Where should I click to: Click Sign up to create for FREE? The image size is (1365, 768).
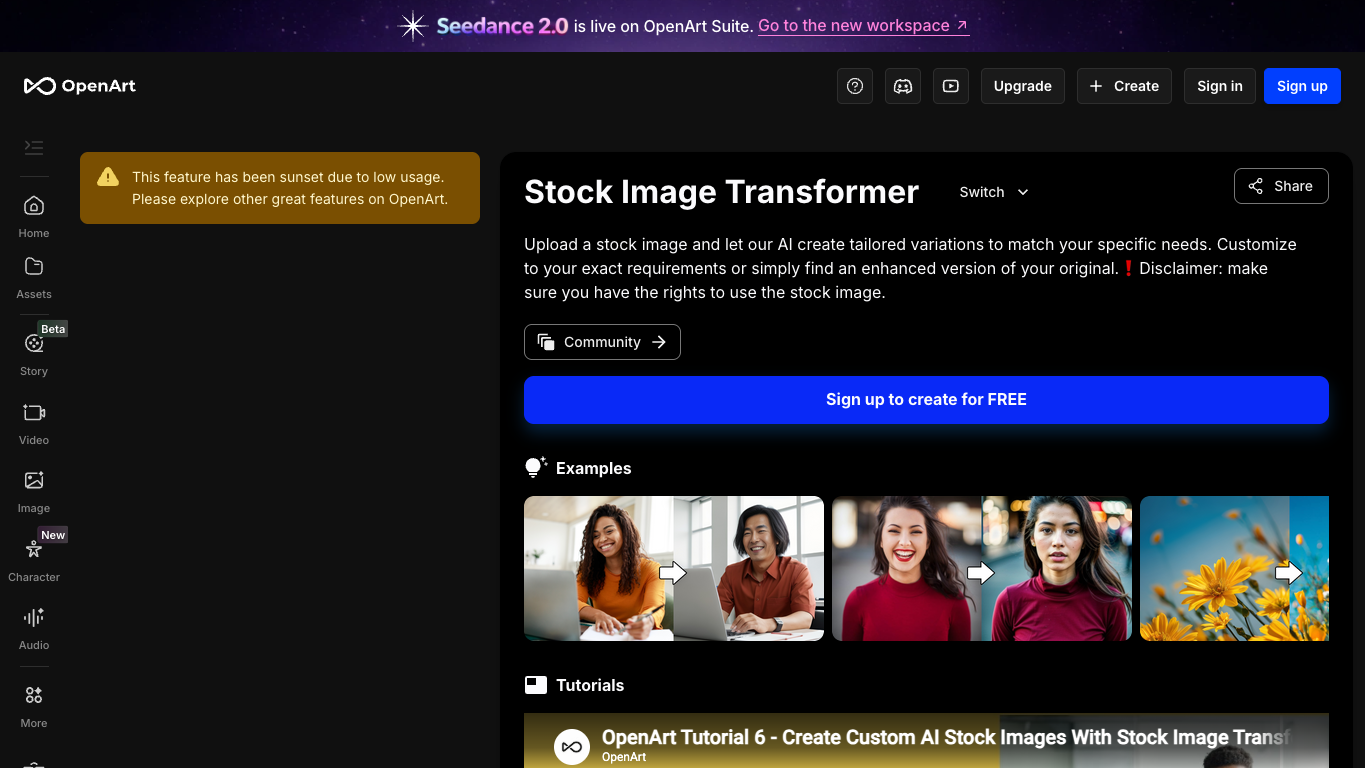pyautogui.click(x=926, y=400)
